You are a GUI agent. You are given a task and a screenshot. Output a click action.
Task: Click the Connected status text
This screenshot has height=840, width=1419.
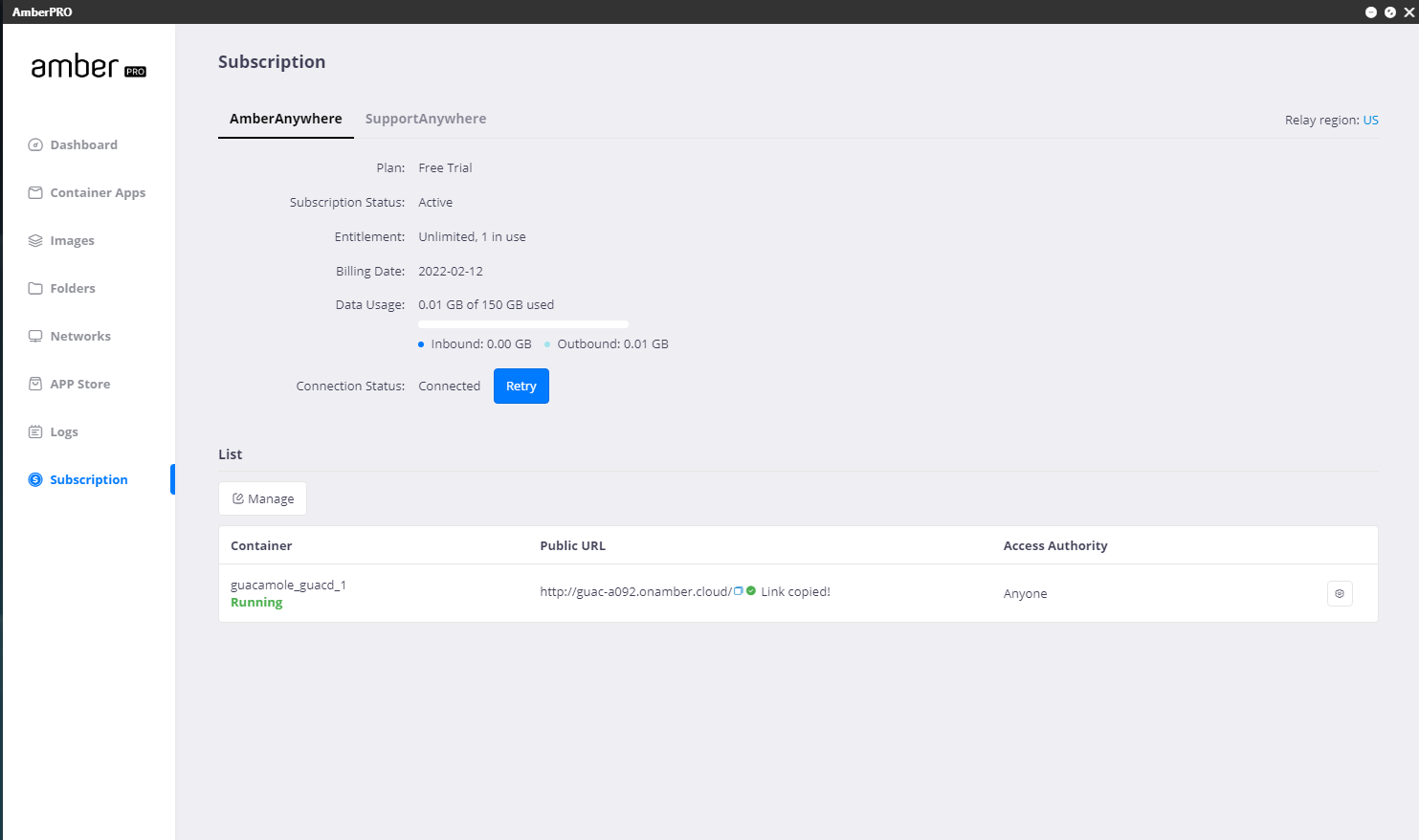tap(450, 386)
